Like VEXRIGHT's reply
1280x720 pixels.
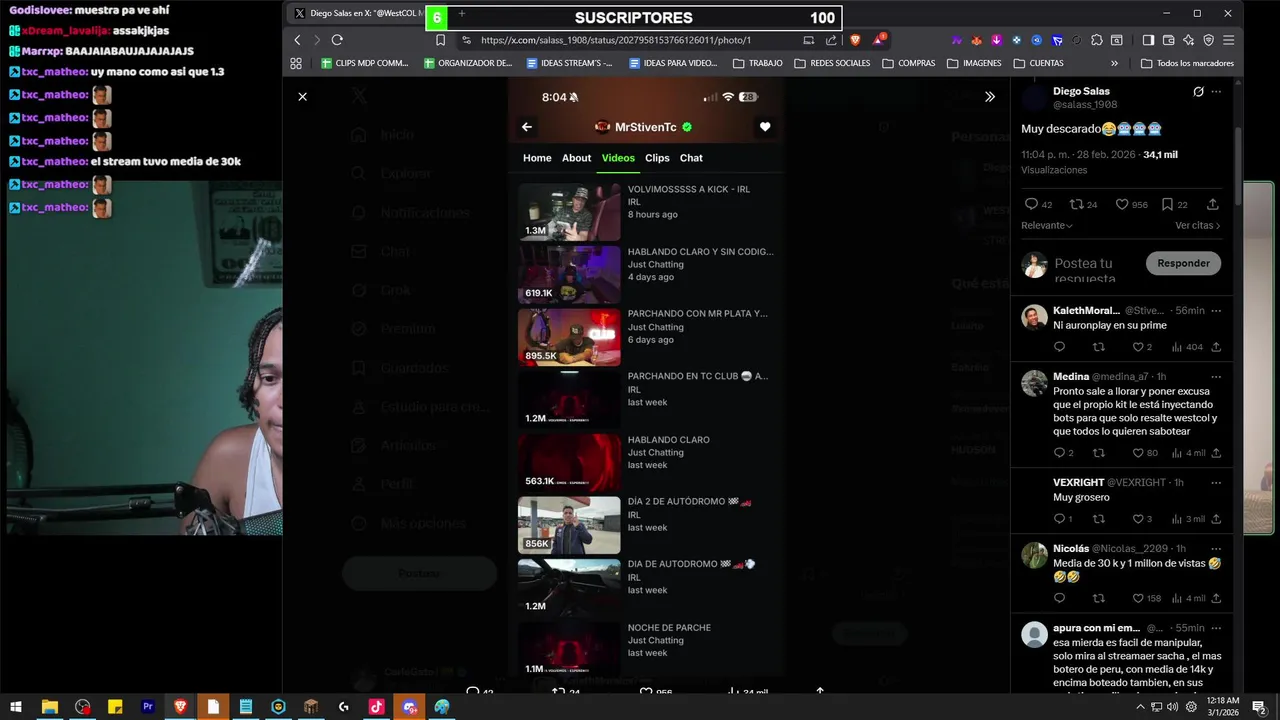(1138, 519)
